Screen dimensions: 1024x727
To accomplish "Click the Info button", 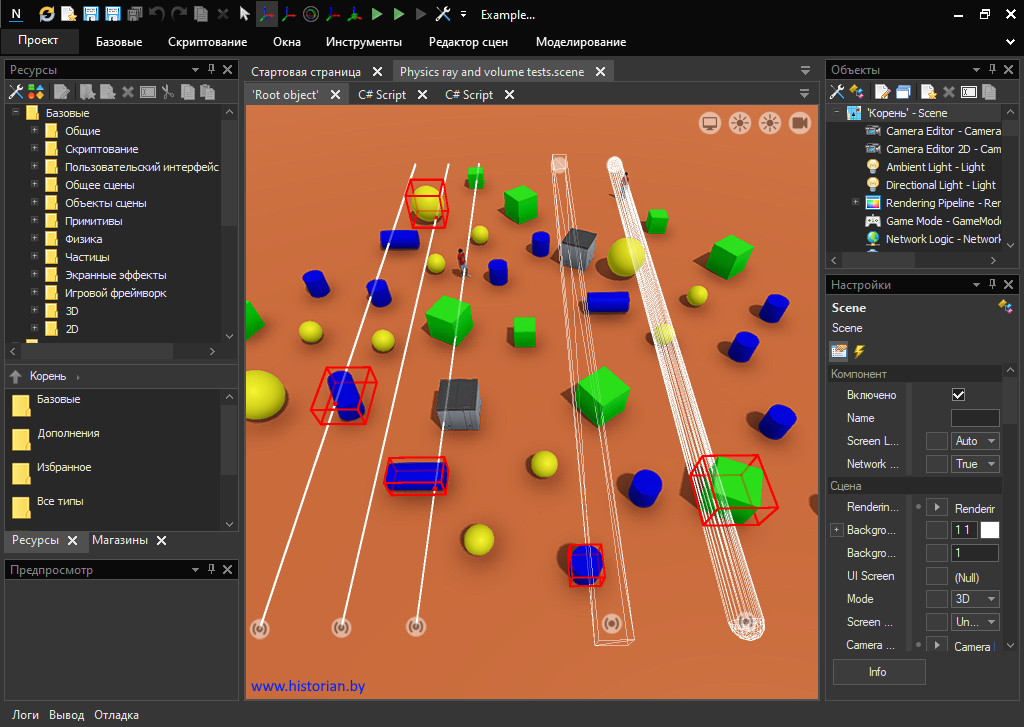I will 878,672.
